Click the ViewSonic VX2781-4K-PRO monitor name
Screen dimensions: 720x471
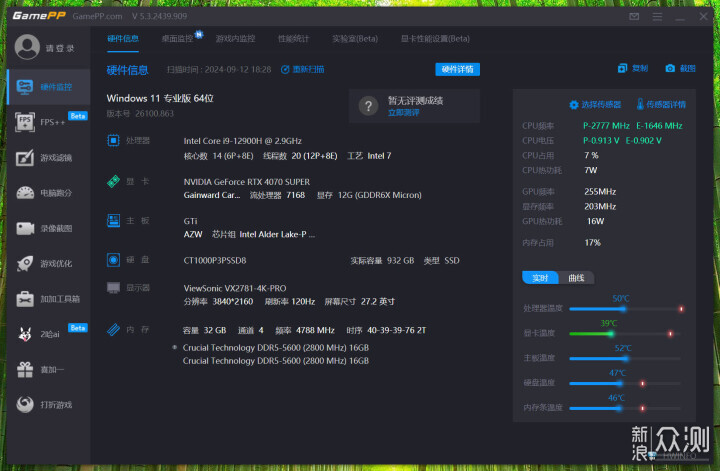click(x=235, y=288)
